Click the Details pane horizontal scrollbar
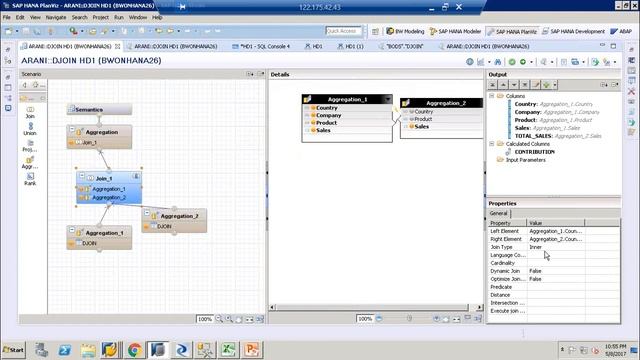Screen dimensions: 640x360 tap(372, 307)
